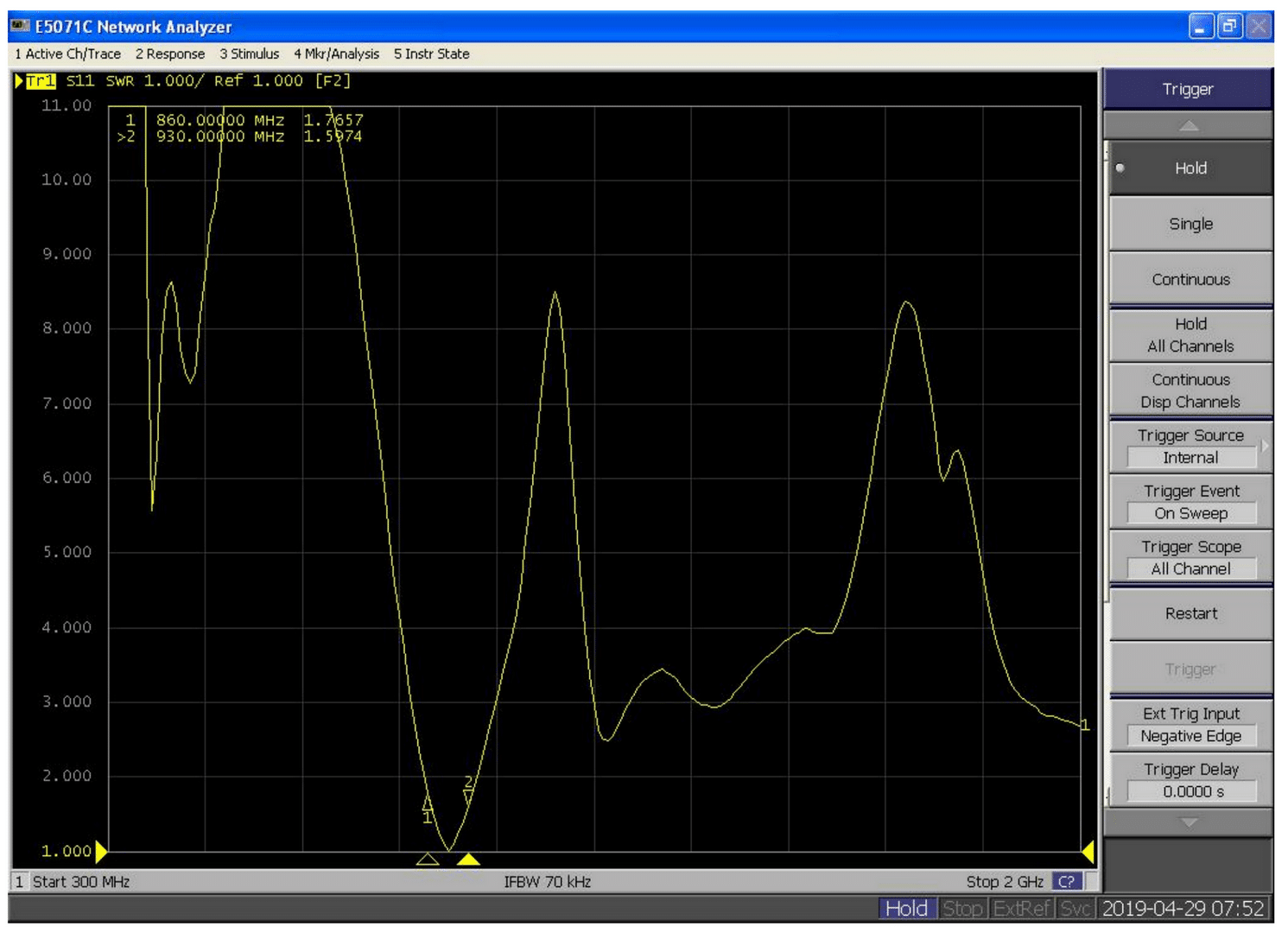Click the right-edge yellow reference marker arrow

click(1088, 852)
